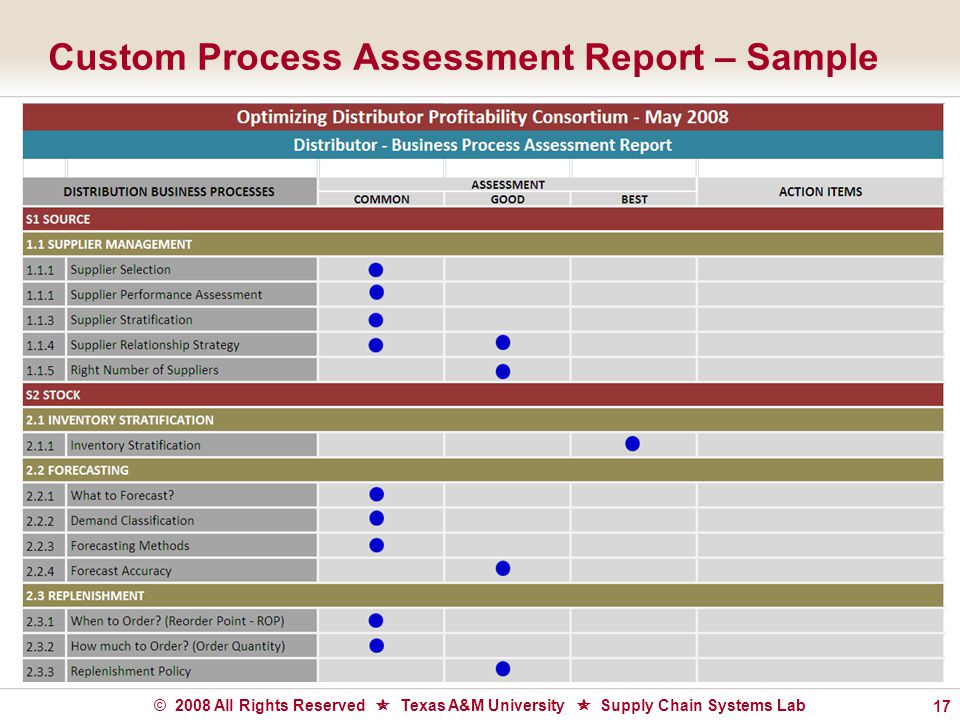The width and height of the screenshot is (960, 720).
Task: Click the 'COMMON' column header
Action: click(381, 199)
